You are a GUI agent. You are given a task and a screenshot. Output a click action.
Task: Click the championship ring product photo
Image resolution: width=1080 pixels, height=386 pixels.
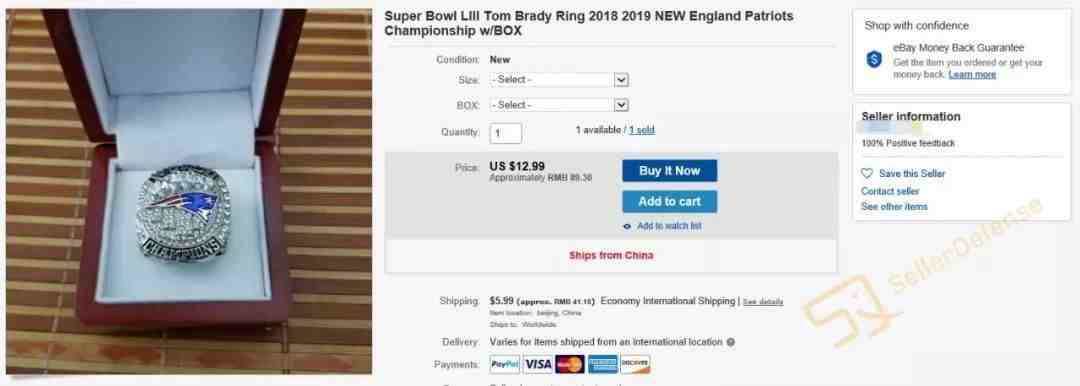tap(189, 191)
